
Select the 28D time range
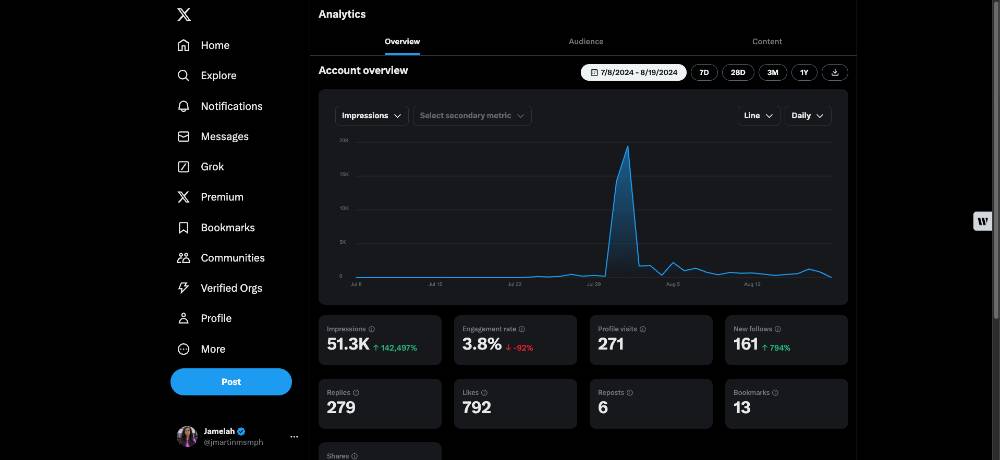coord(738,73)
